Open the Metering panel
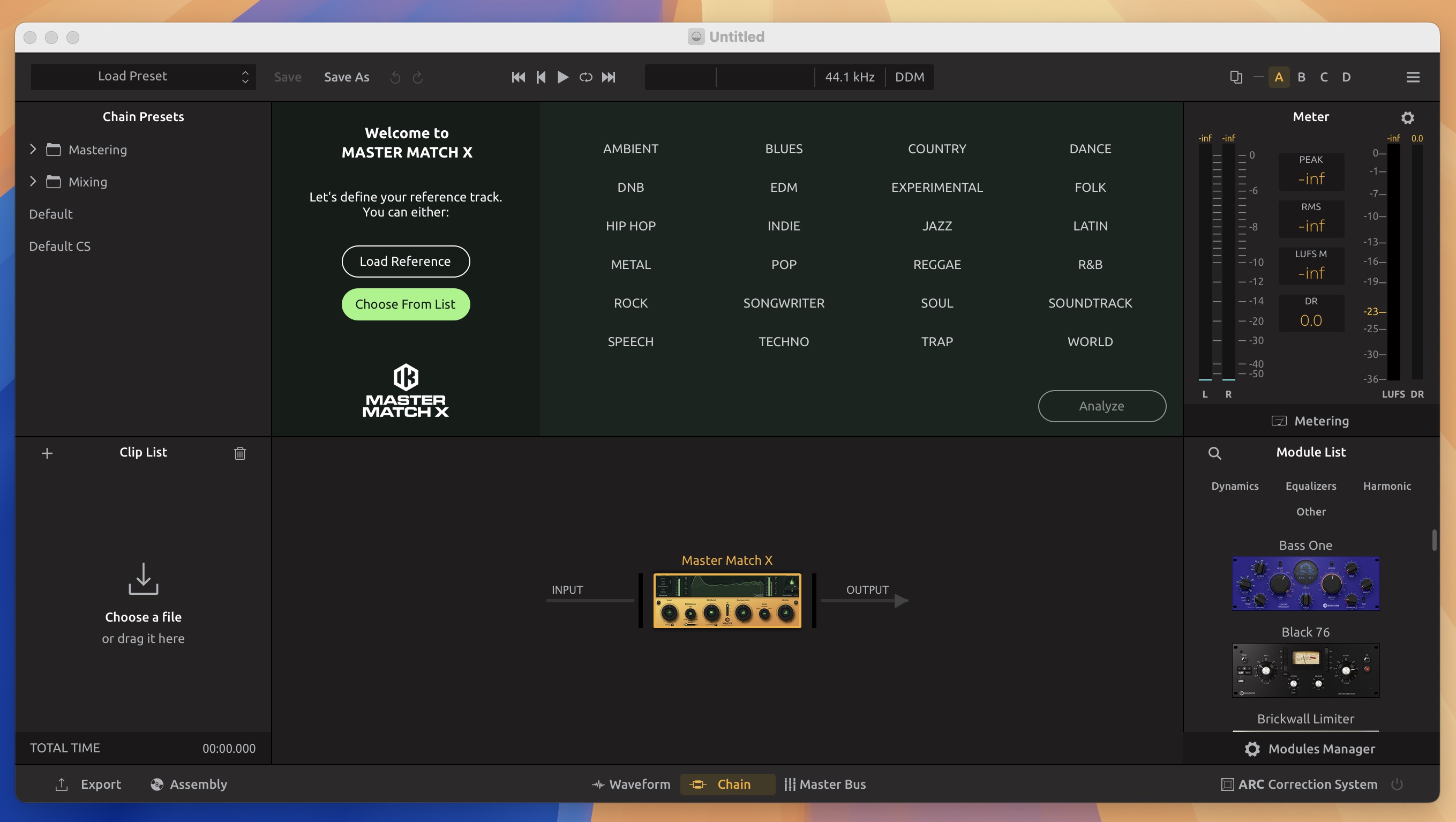The height and width of the screenshot is (822, 1456). [x=1311, y=421]
